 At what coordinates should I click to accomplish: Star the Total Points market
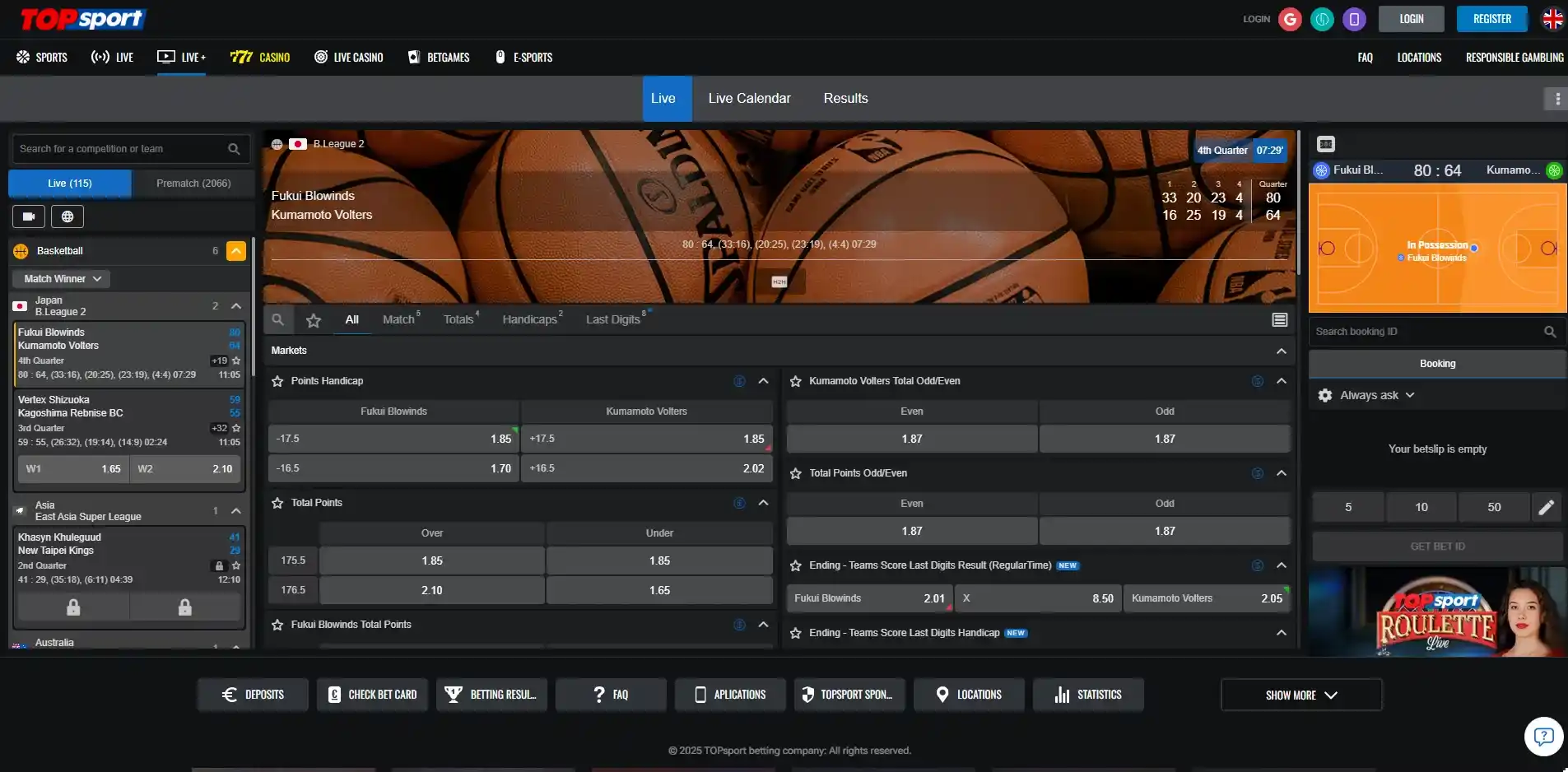[x=277, y=503]
